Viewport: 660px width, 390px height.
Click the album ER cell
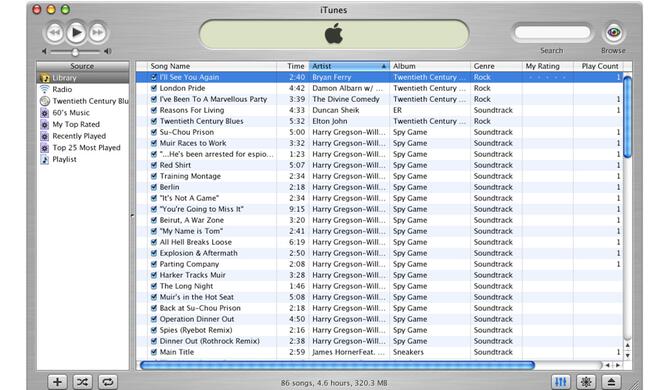click(x=397, y=110)
